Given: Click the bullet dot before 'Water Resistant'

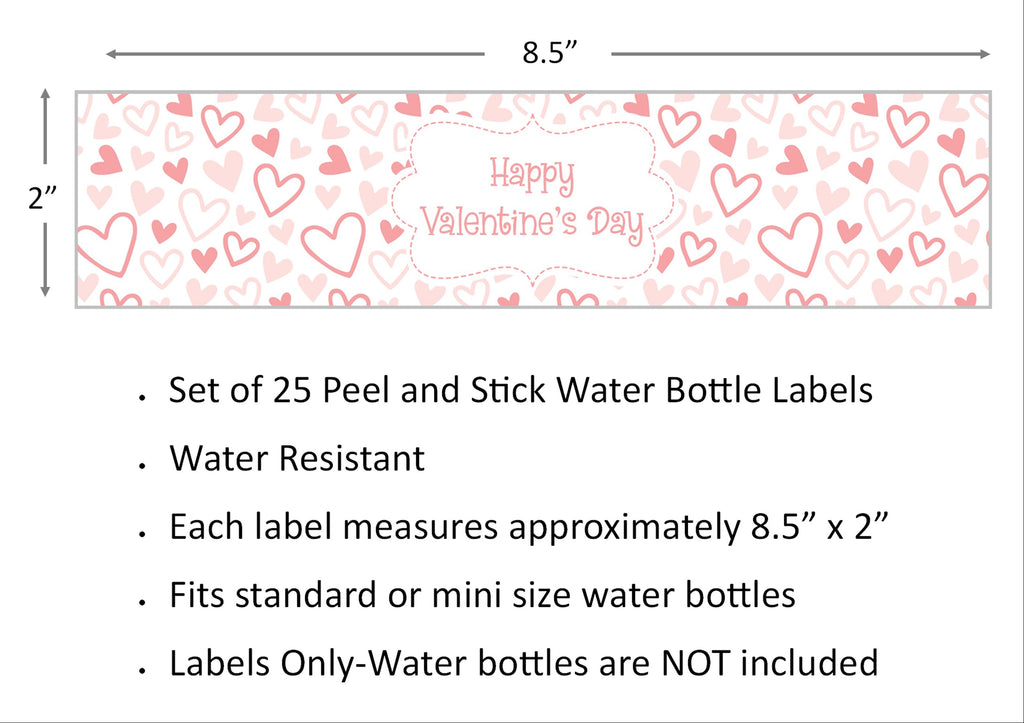Looking at the screenshot, I should (142, 465).
